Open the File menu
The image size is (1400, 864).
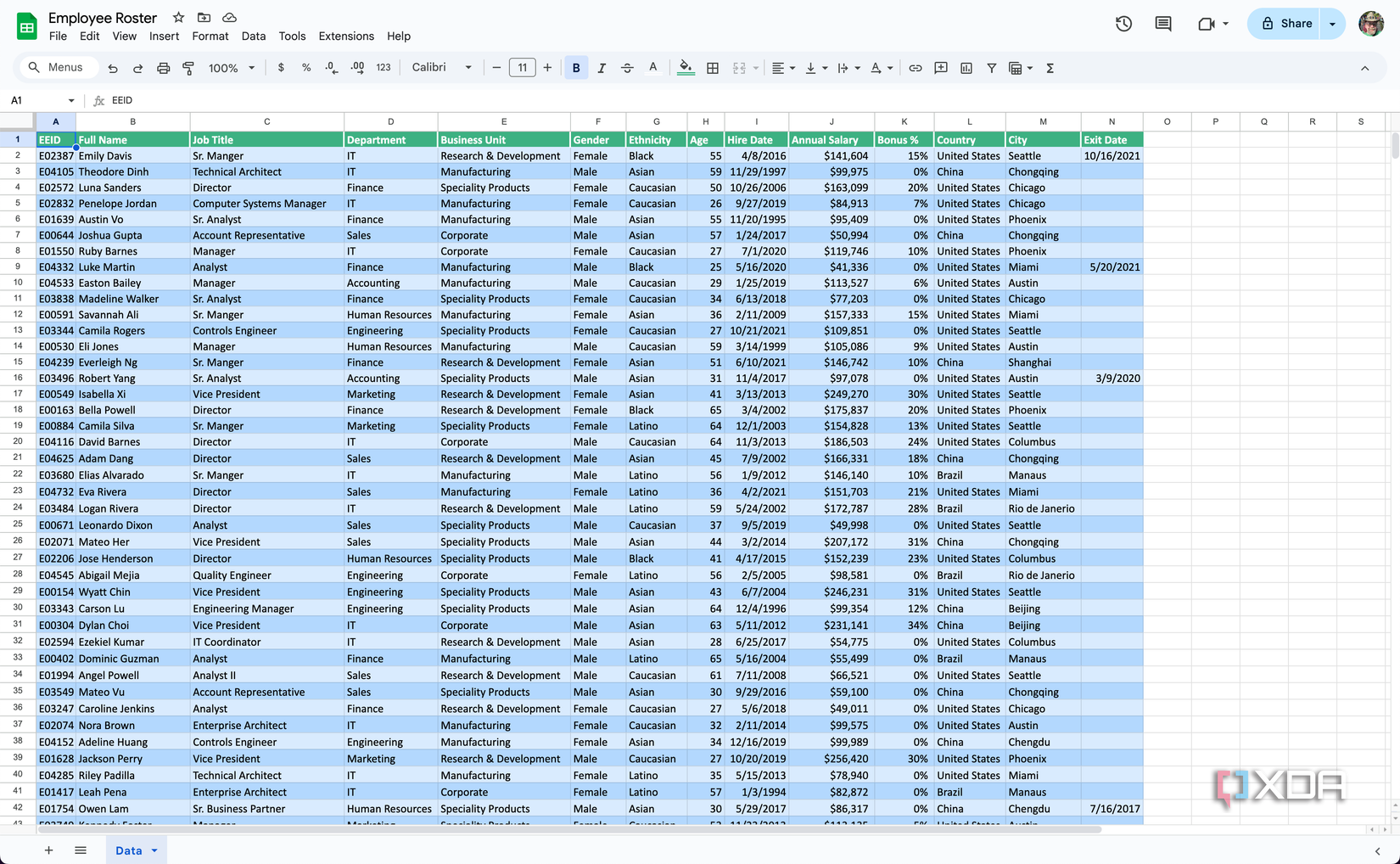tap(58, 36)
